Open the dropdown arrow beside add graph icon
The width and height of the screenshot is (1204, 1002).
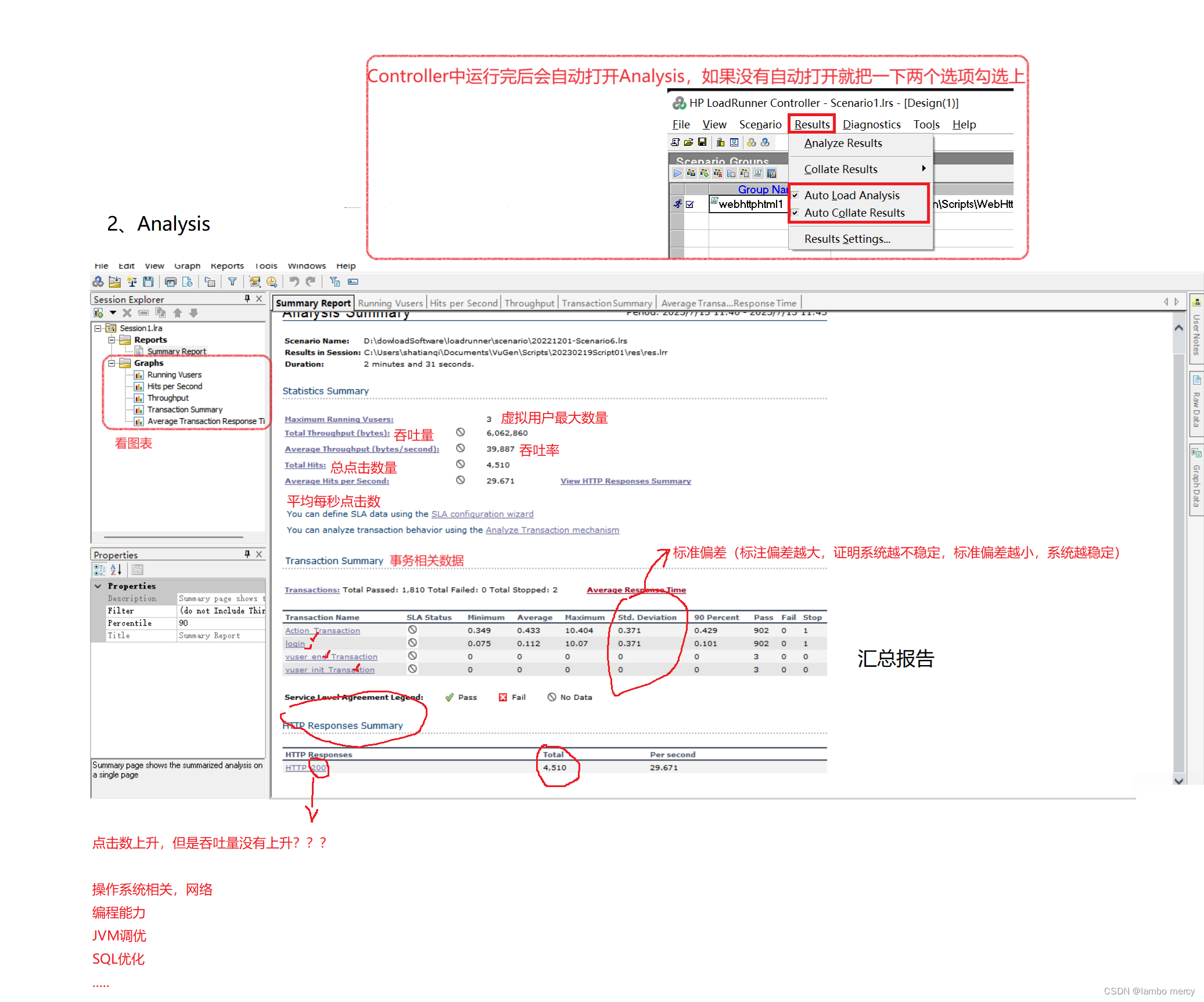[x=113, y=313]
